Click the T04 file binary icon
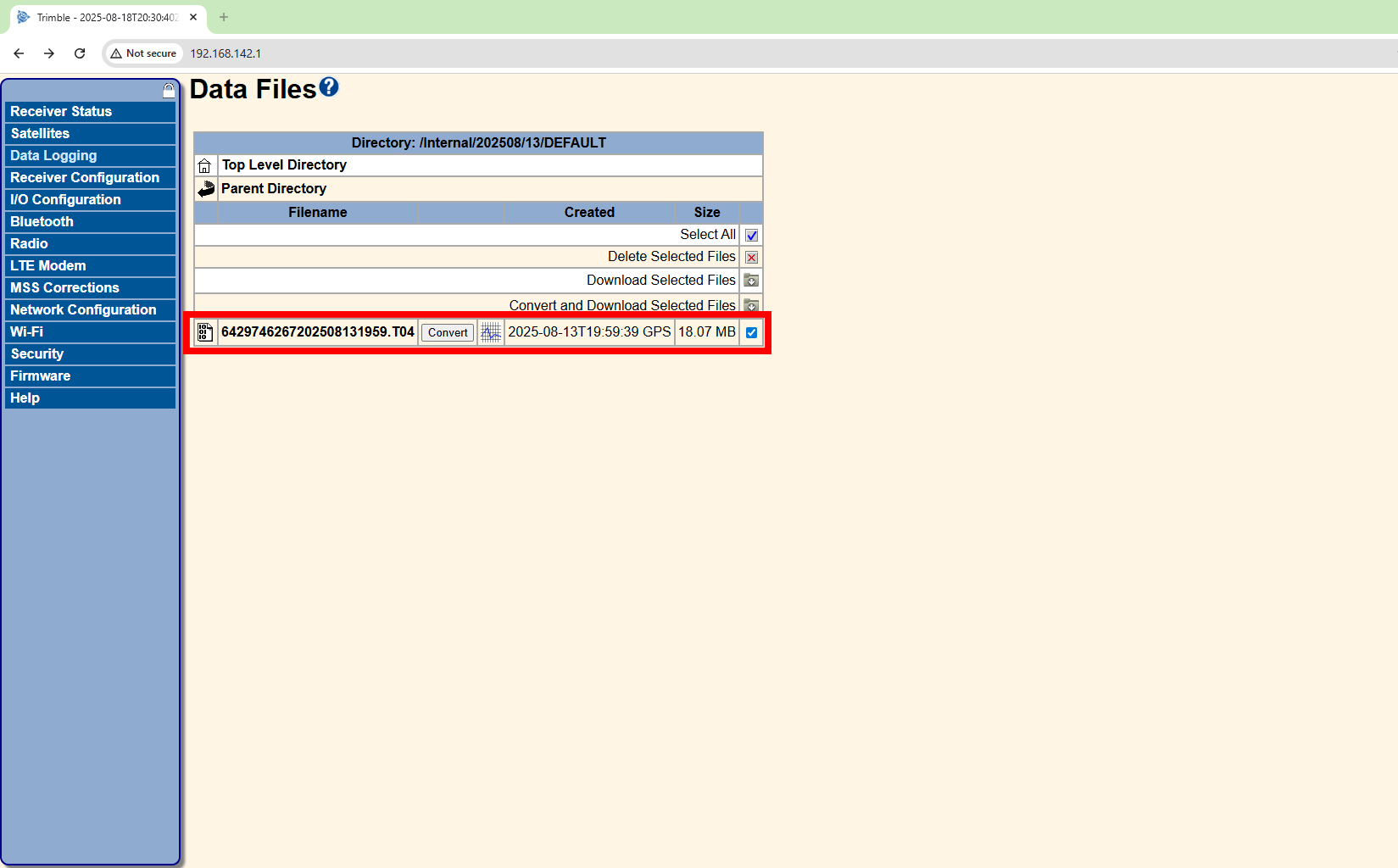This screenshot has width=1398, height=868. [x=205, y=332]
